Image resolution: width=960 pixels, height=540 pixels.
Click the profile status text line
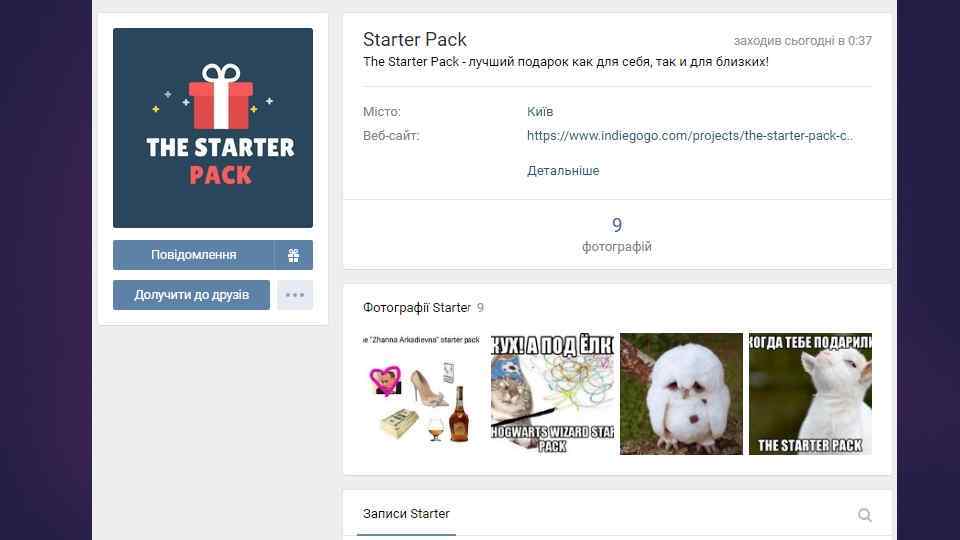point(566,62)
